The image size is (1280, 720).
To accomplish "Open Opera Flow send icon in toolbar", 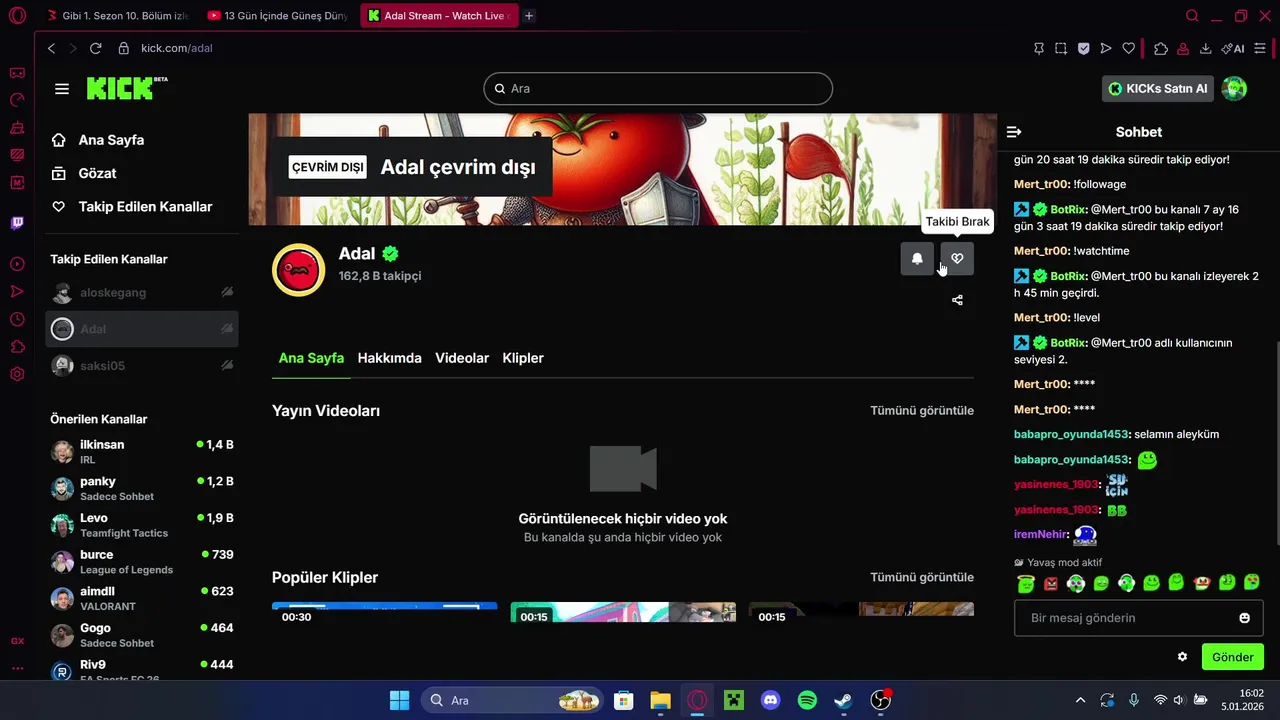I will point(1106,48).
